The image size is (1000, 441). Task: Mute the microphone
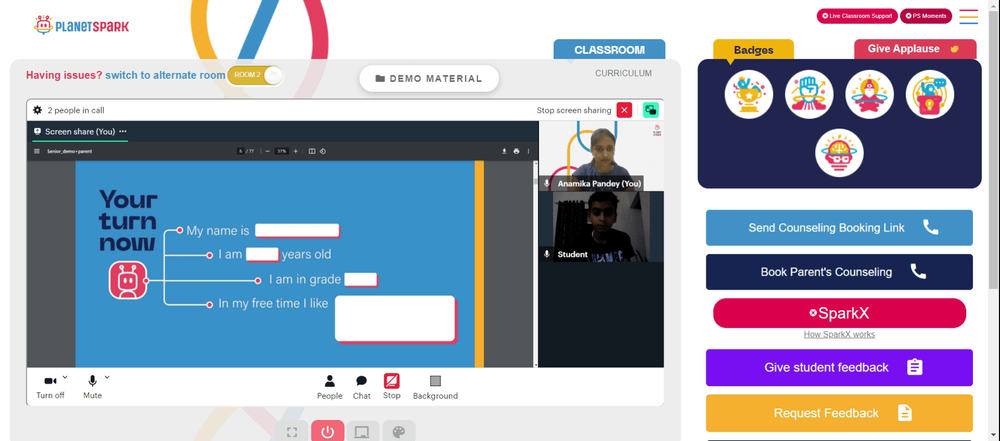click(92, 387)
